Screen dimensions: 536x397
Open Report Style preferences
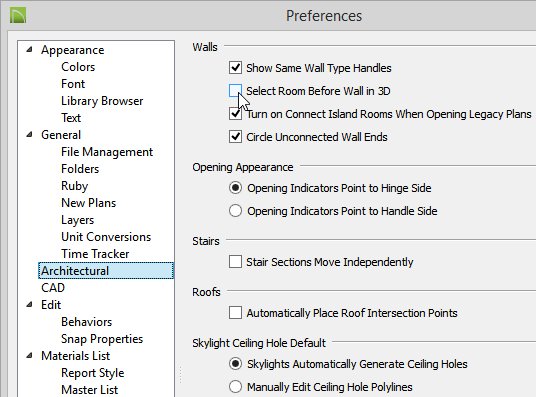tap(93, 373)
